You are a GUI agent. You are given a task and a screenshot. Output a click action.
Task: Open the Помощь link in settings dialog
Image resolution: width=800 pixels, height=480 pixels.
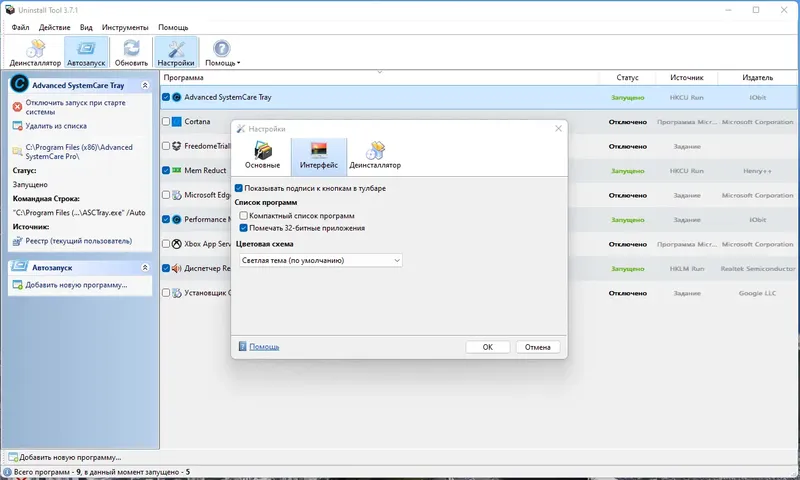coord(264,347)
